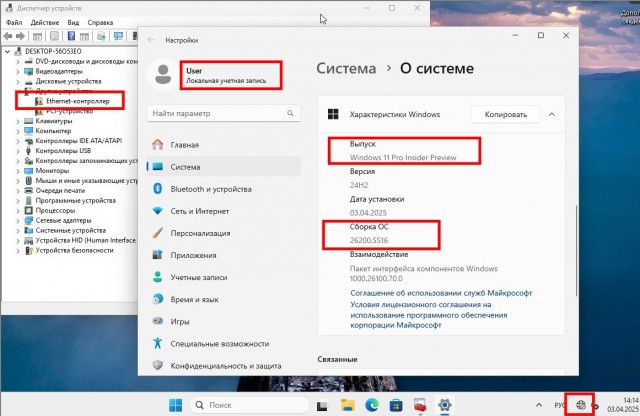Open the Properties toolbar icon in Device Manager
This screenshot has height=416, width=640.
54,36
